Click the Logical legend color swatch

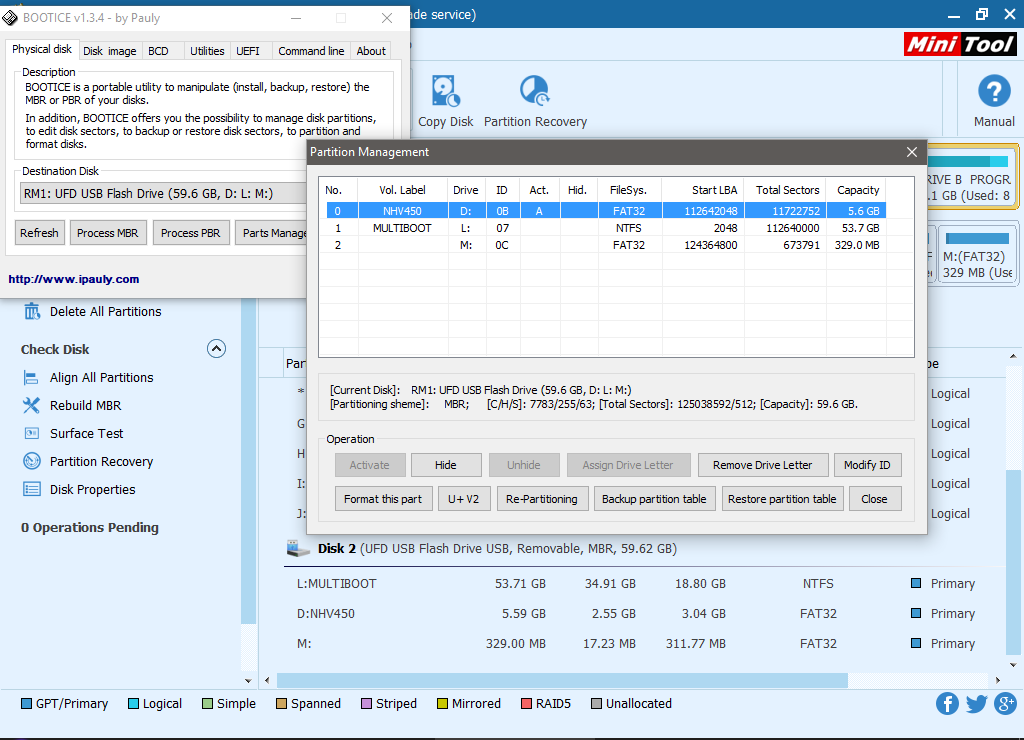(x=133, y=703)
